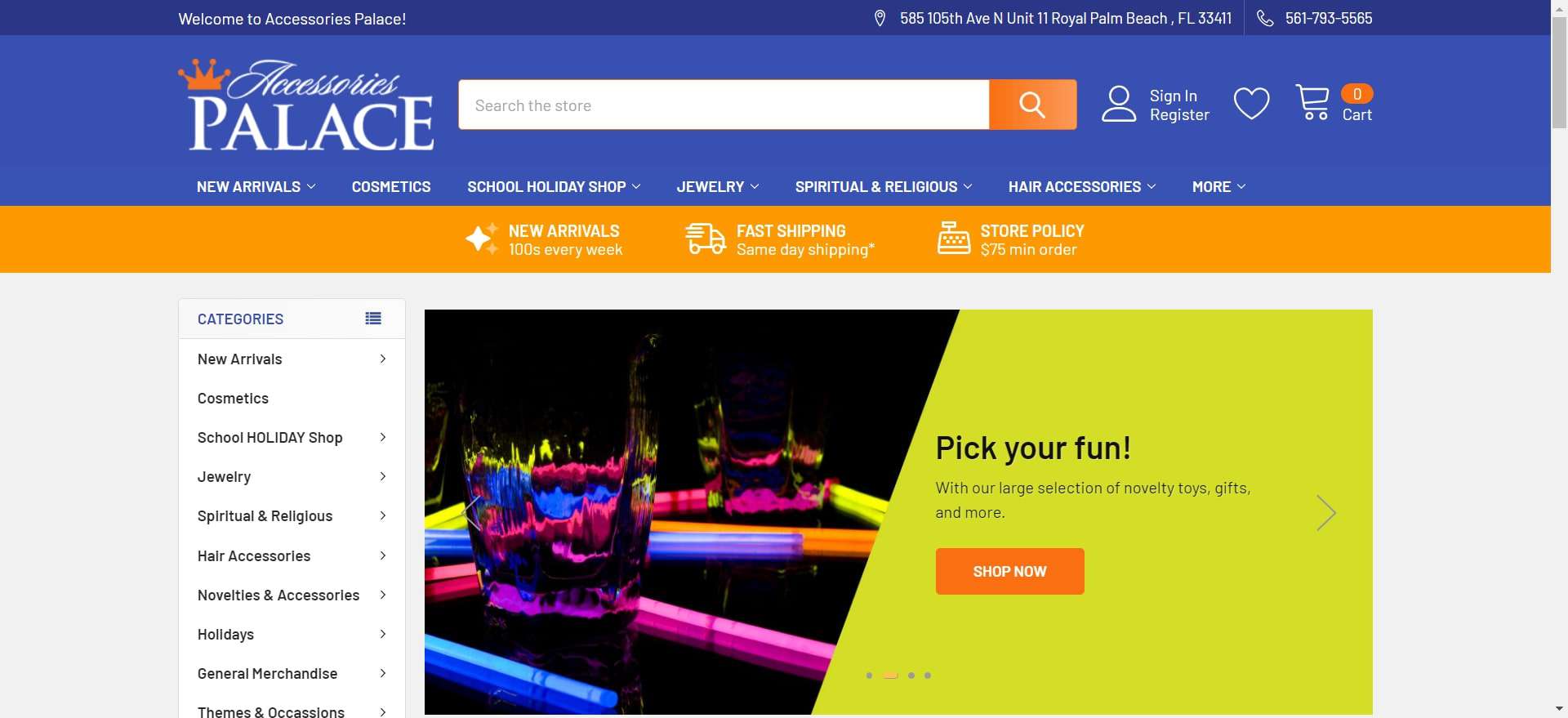The width and height of the screenshot is (1568, 718).
Task: Click the phone icon beside 561-793-5565
Action: coord(1265,18)
